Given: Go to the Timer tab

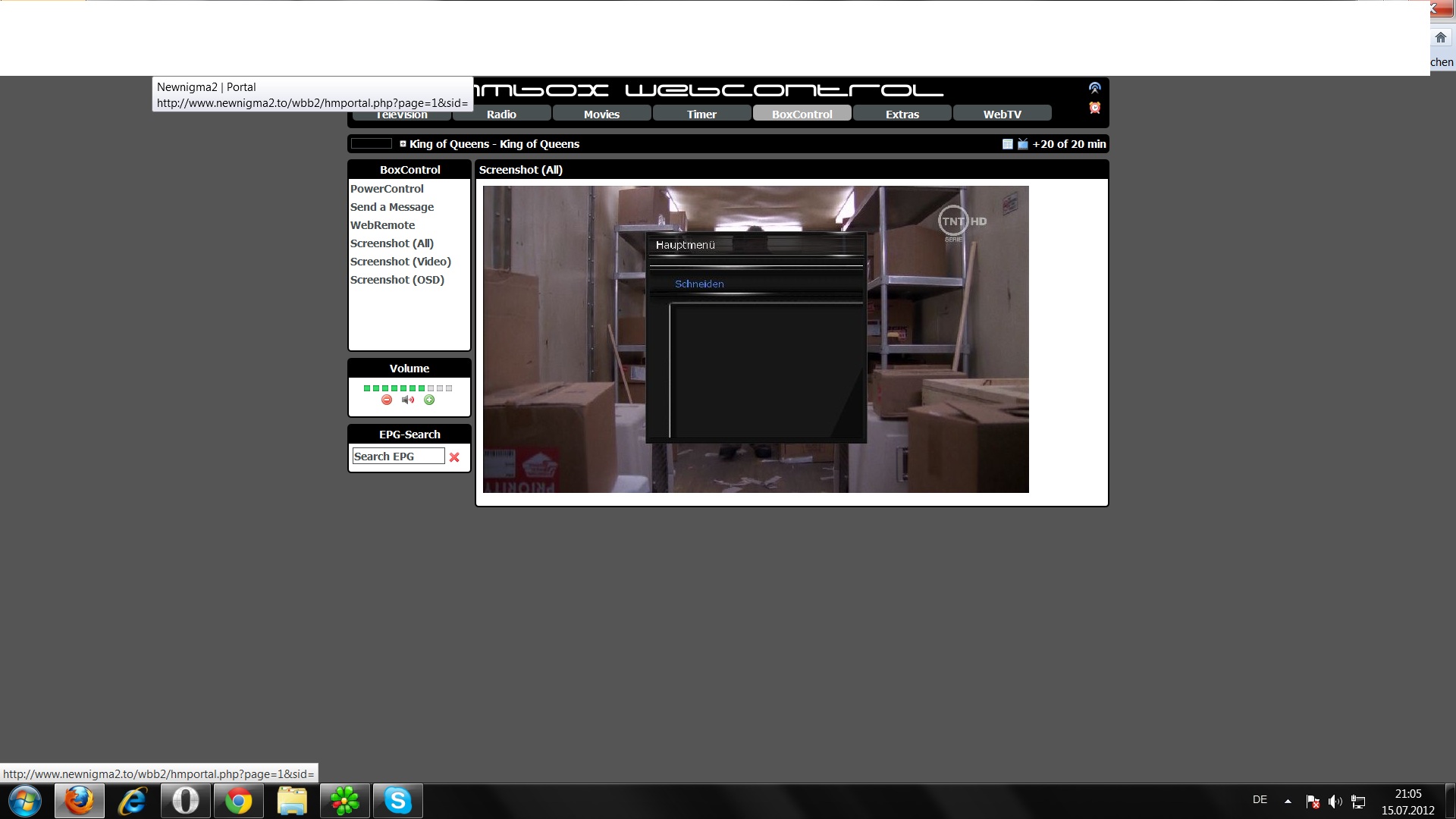Looking at the screenshot, I should [701, 114].
